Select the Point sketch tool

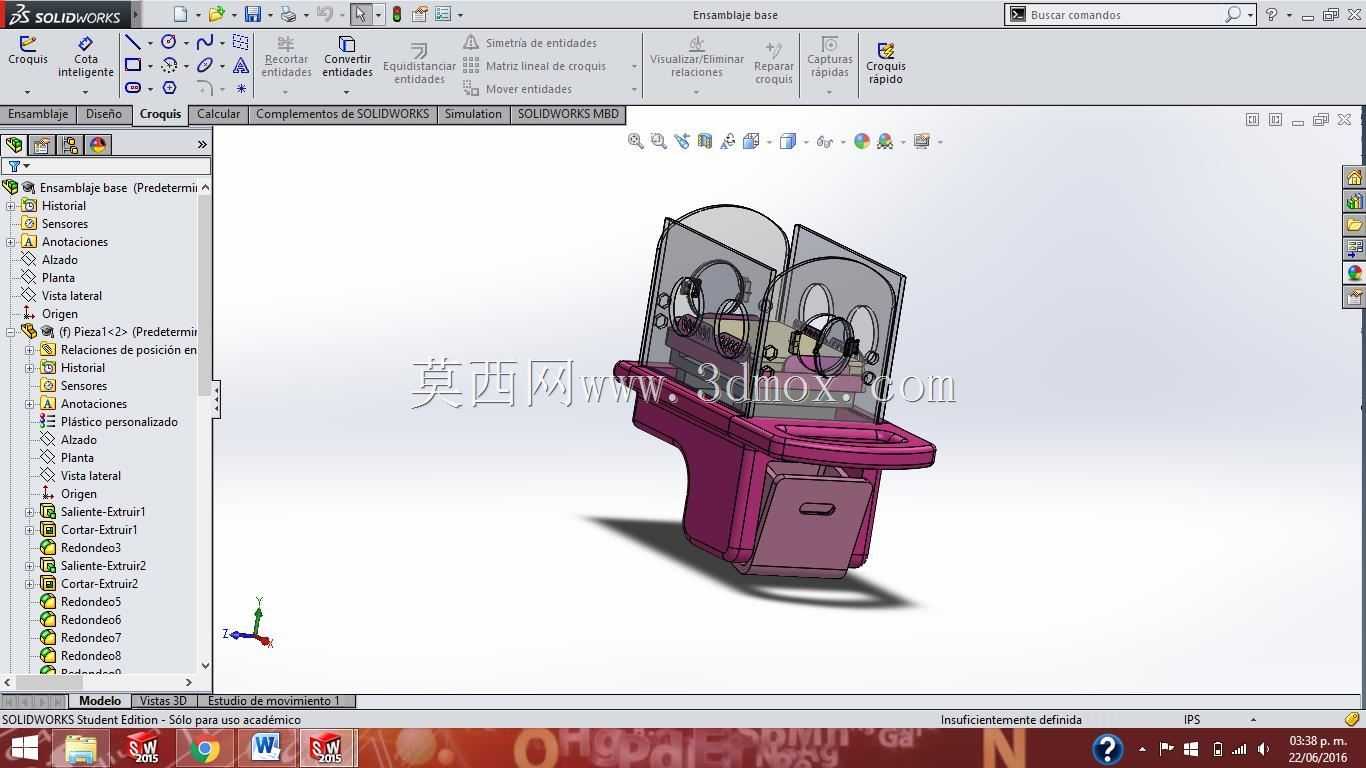[241, 88]
